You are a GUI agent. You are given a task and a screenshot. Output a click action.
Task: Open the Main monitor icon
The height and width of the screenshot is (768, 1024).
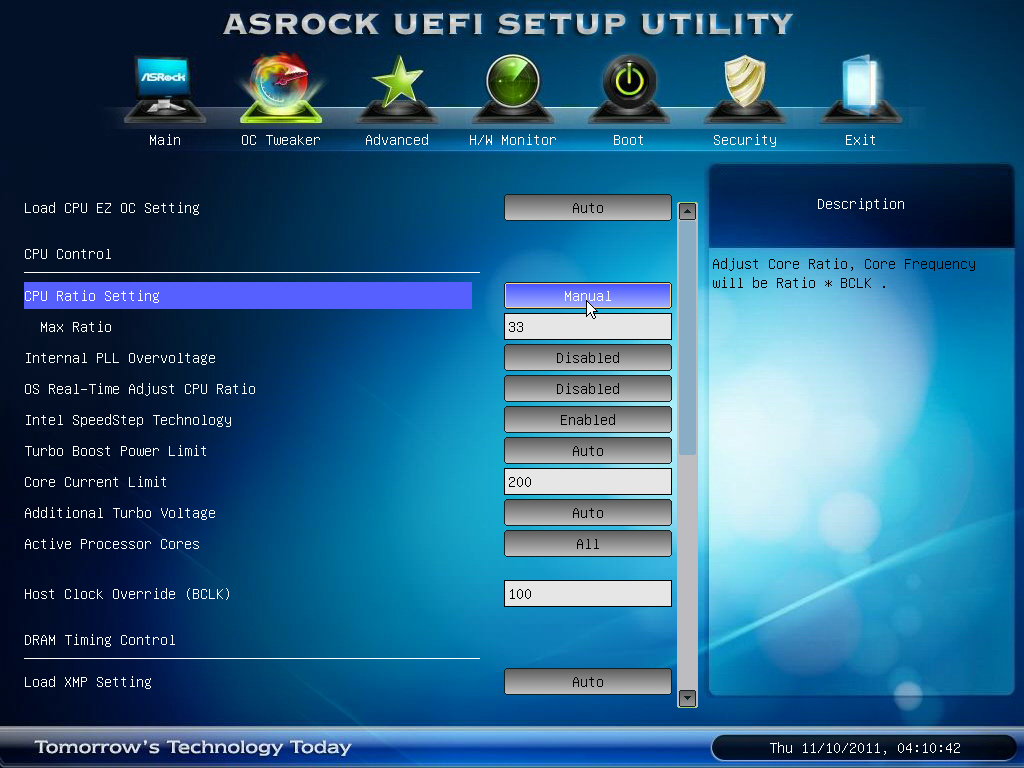click(x=165, y=89)
